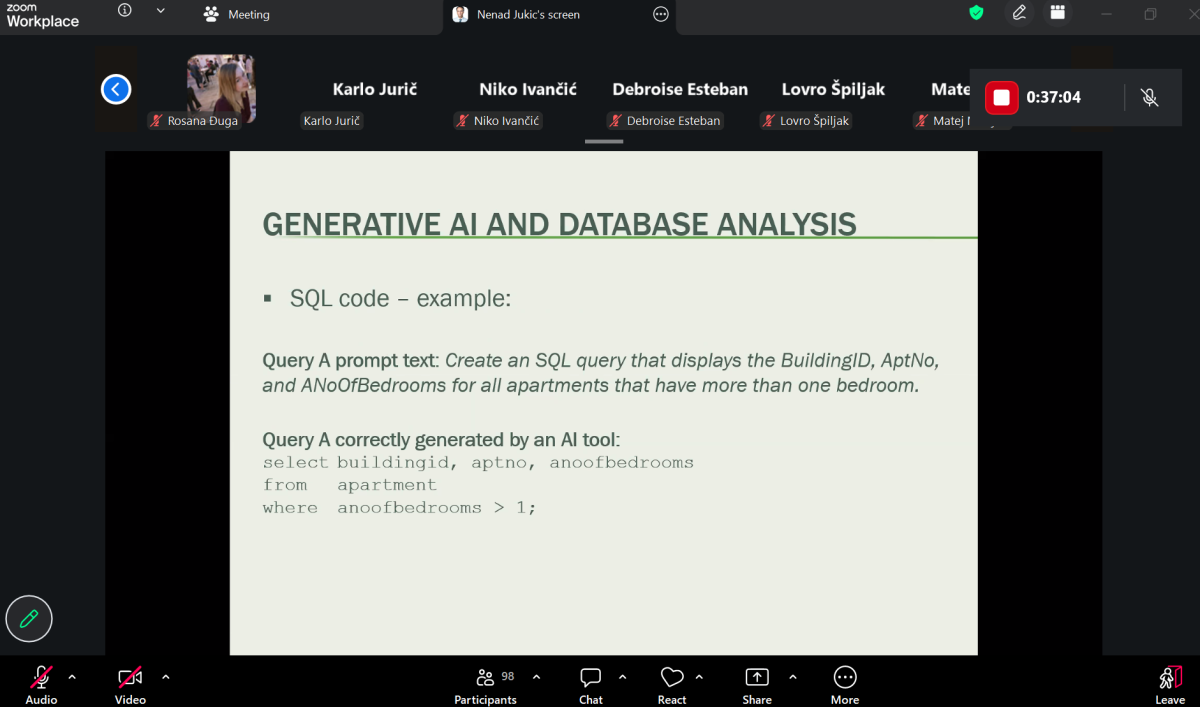Unmute microphone with the Audio button
Image resolution: width=1200 pixels, height=707 pixels.
pos(41,685)
